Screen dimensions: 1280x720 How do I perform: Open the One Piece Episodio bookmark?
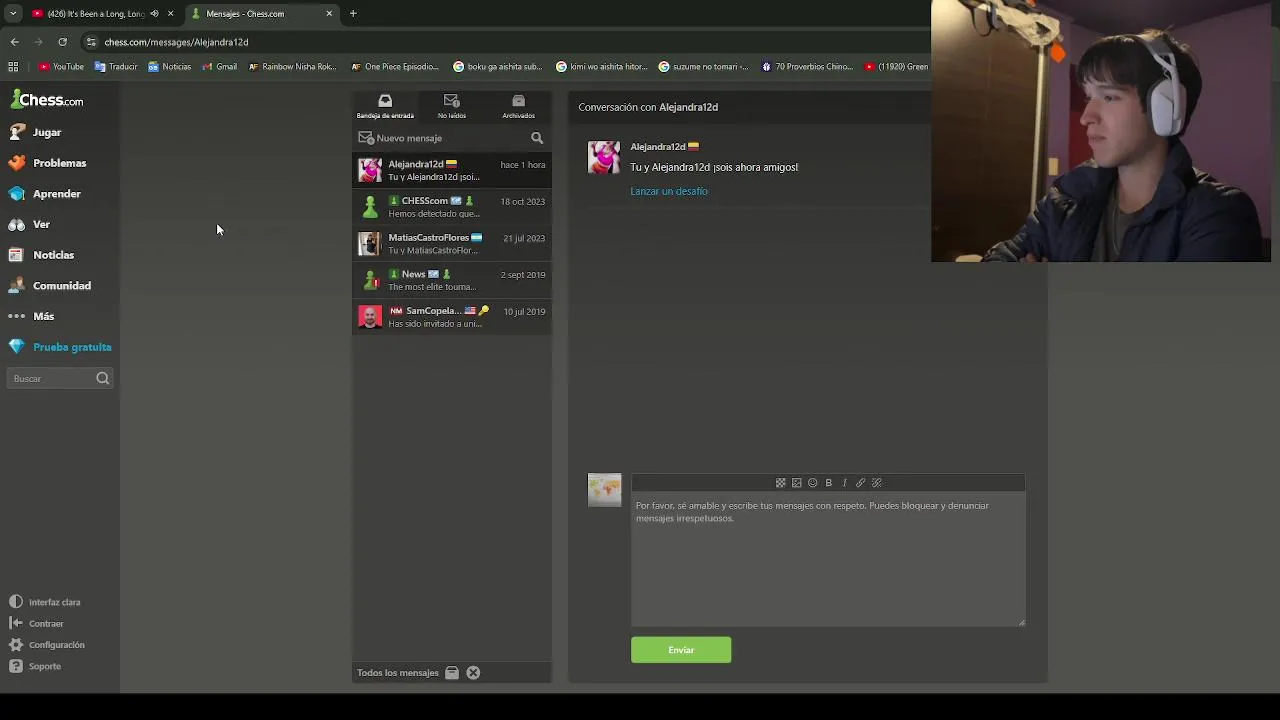click(x=394, y=67)
